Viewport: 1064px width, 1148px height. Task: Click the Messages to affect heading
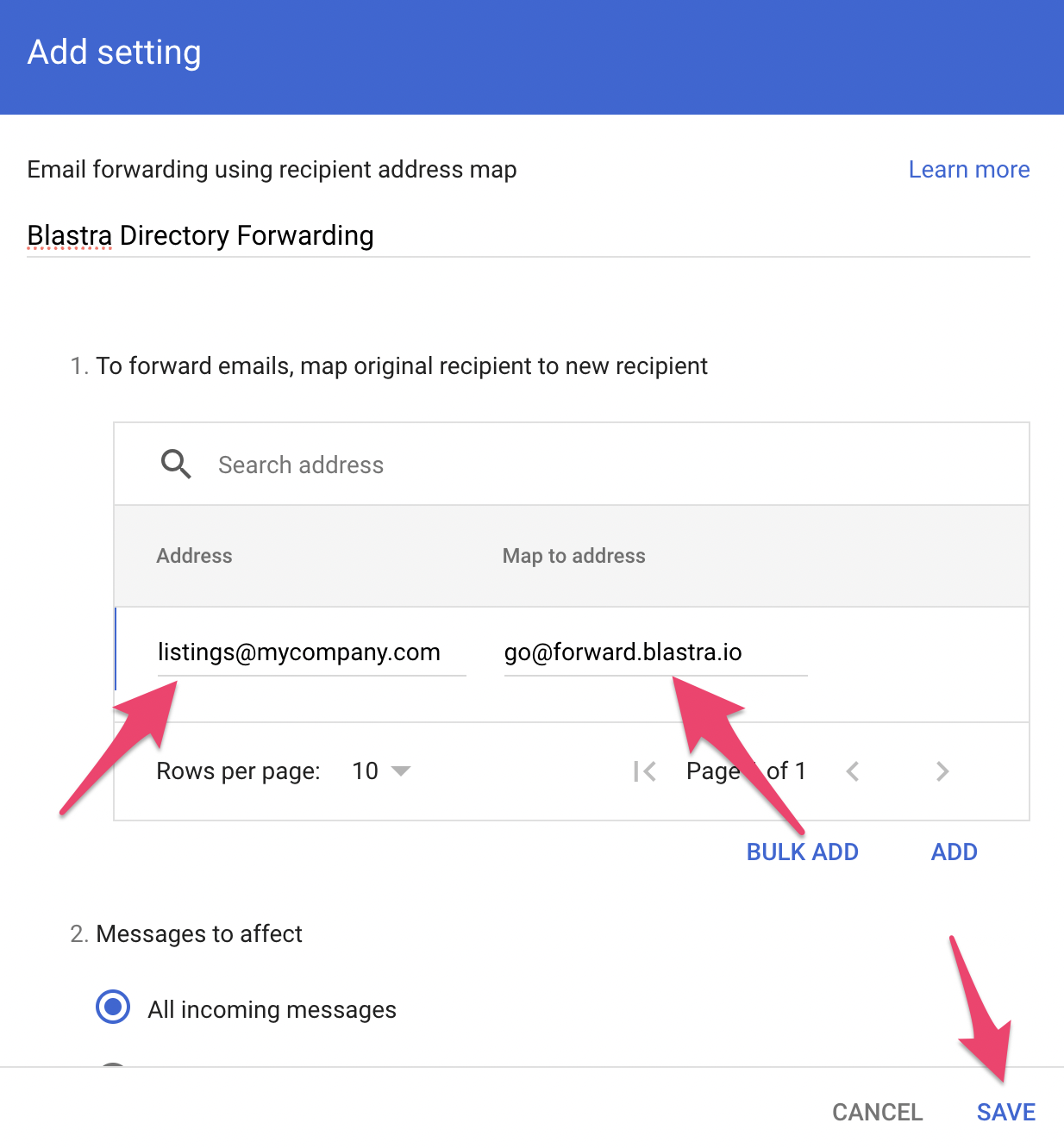pyautogui.click(x=198, y=934)
